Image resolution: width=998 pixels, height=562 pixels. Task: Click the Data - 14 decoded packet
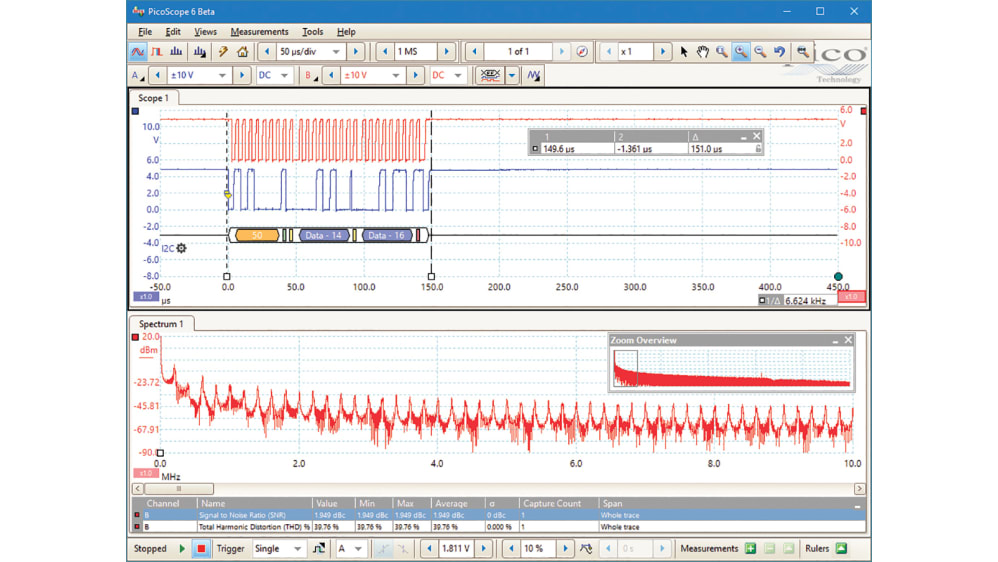(x=324, y=235)
